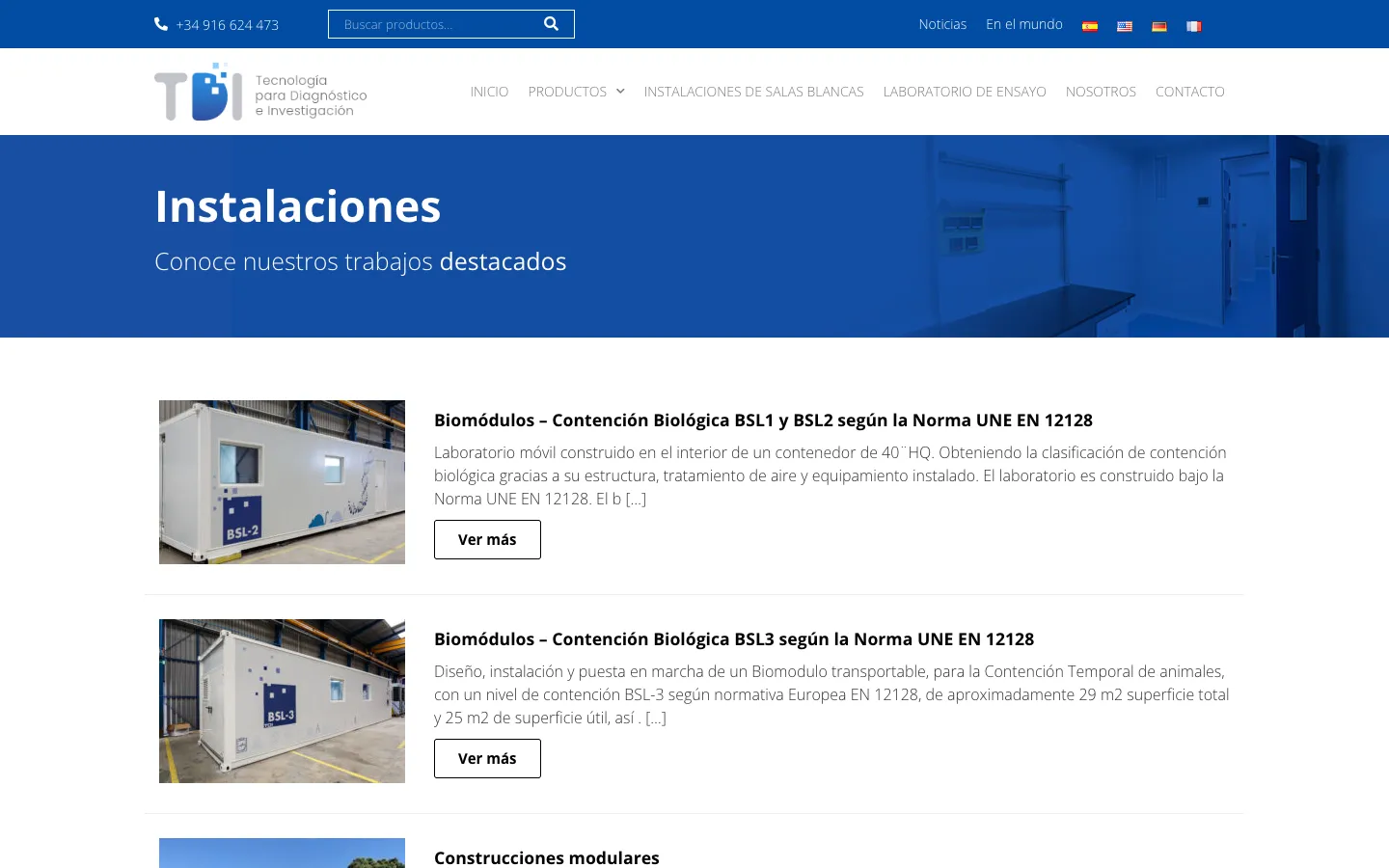Open the Contacto menu item
The height and width of the screenshot is (868, 1389).
1190,92
